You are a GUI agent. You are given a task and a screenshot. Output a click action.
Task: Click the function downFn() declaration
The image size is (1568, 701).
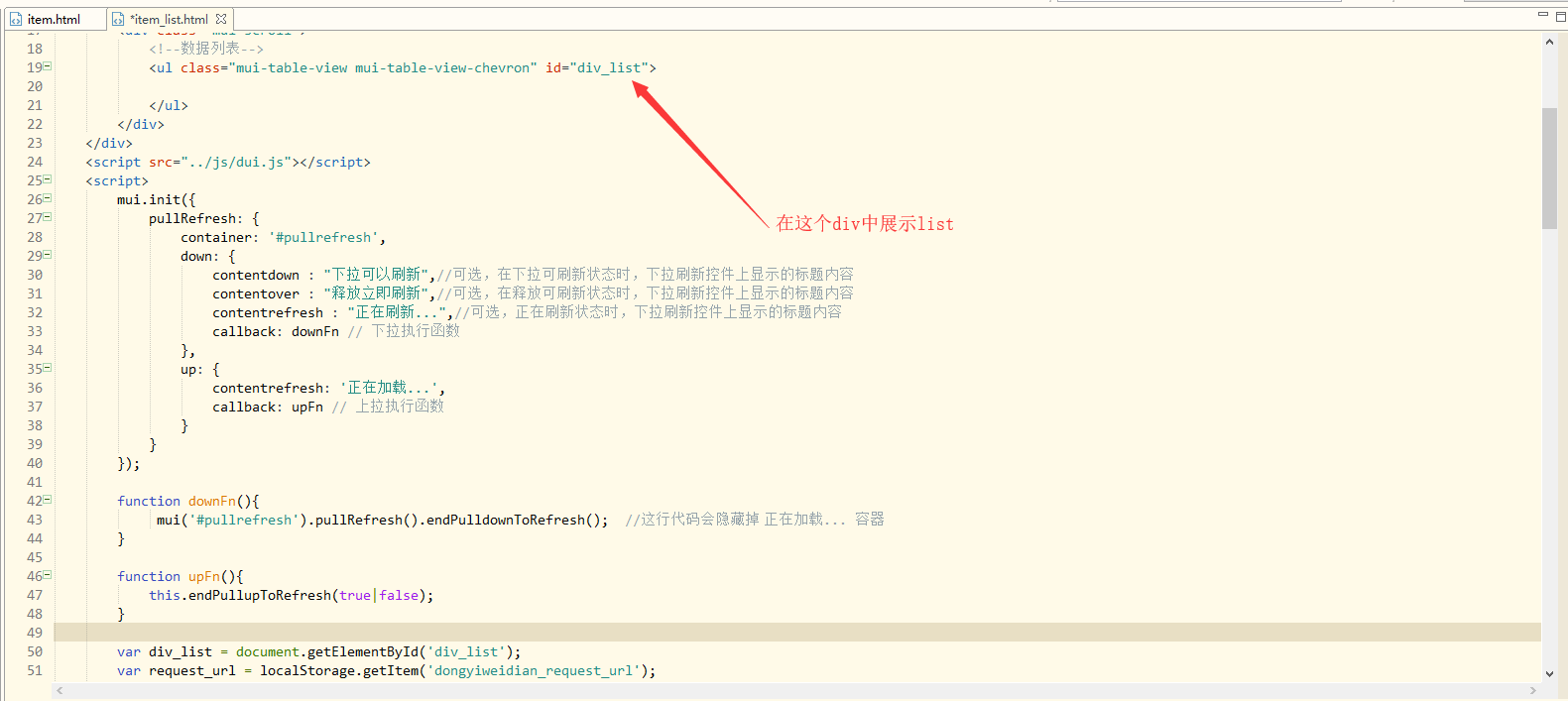click(x=188, y=501)
